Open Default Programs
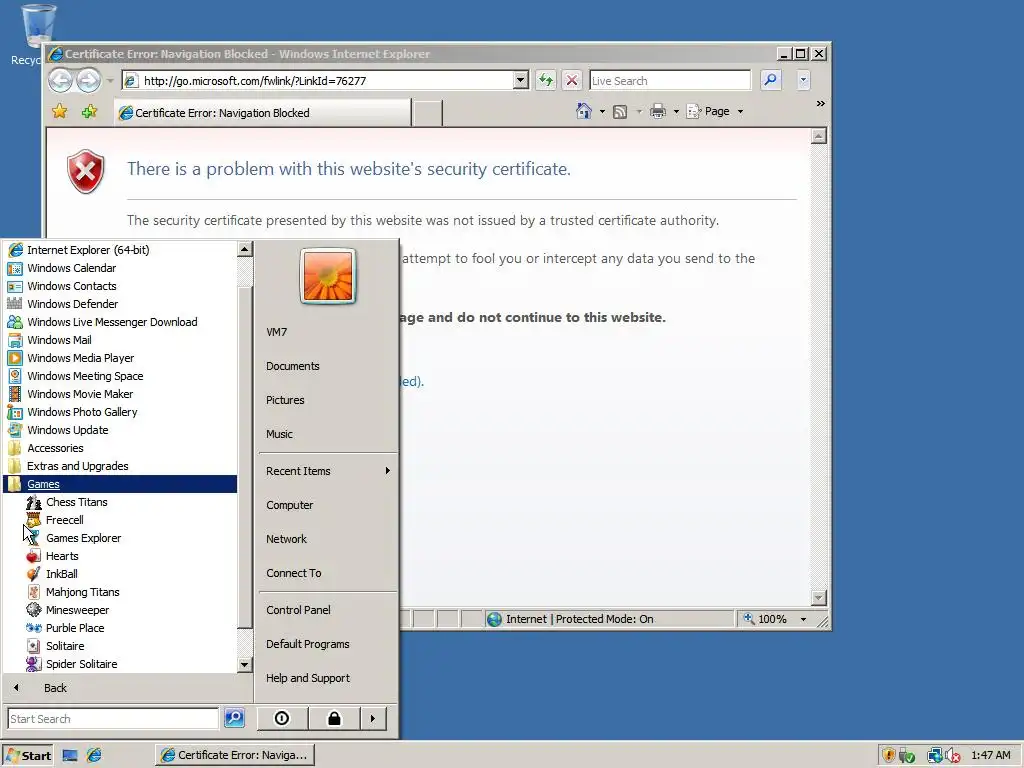 click(x=308, y=644)
